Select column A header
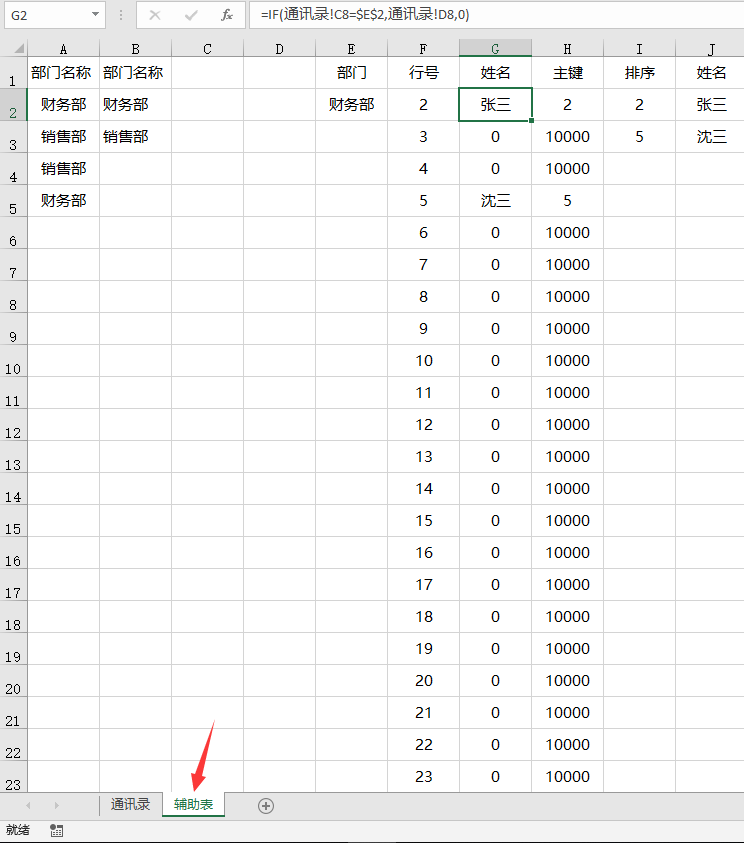Viewport: 744px width, 843px height. (x=63, y=49)
